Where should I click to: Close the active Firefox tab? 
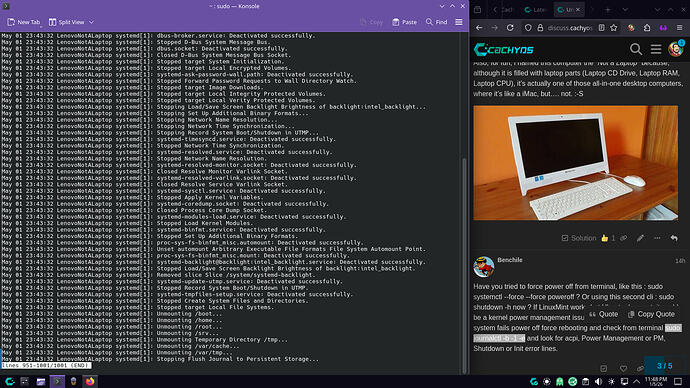[578, 10]
